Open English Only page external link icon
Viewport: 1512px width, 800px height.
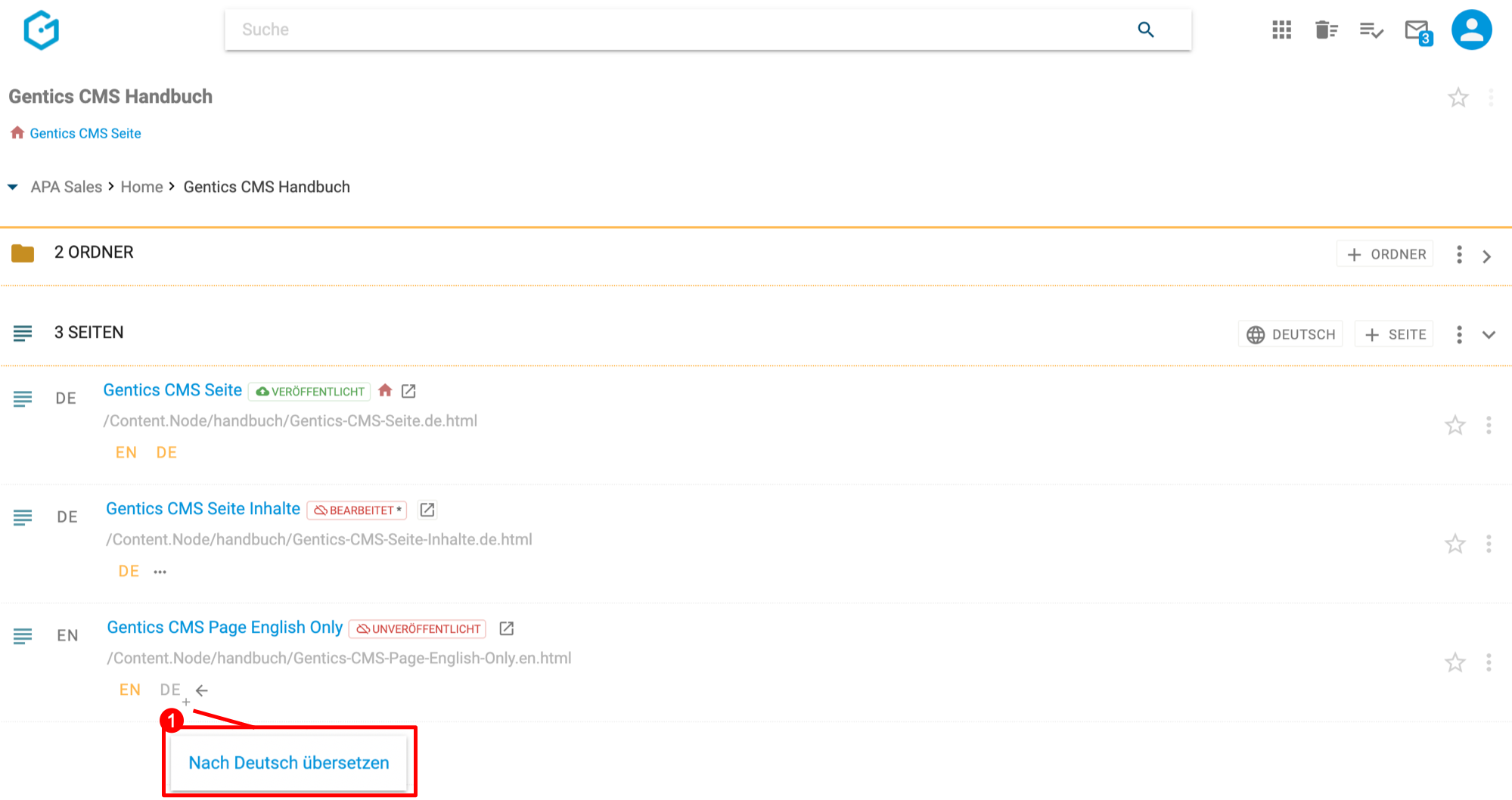[x=507, y=628]
